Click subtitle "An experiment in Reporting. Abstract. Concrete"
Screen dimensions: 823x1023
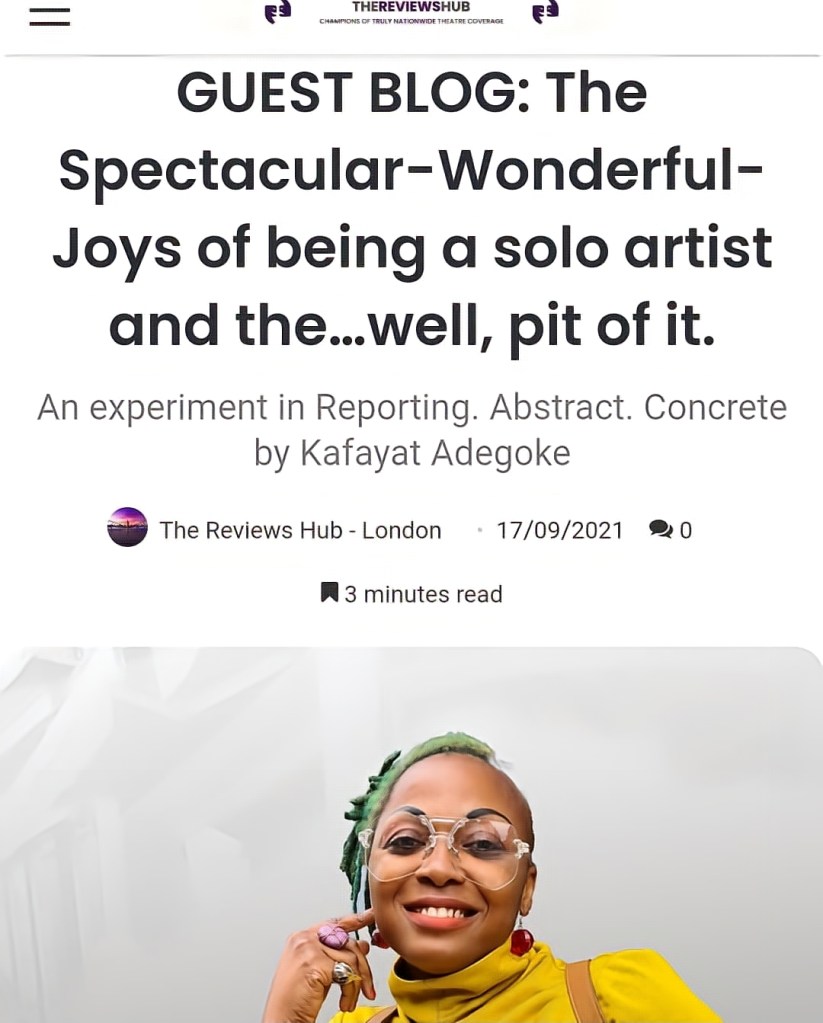[x=412, y=408]
